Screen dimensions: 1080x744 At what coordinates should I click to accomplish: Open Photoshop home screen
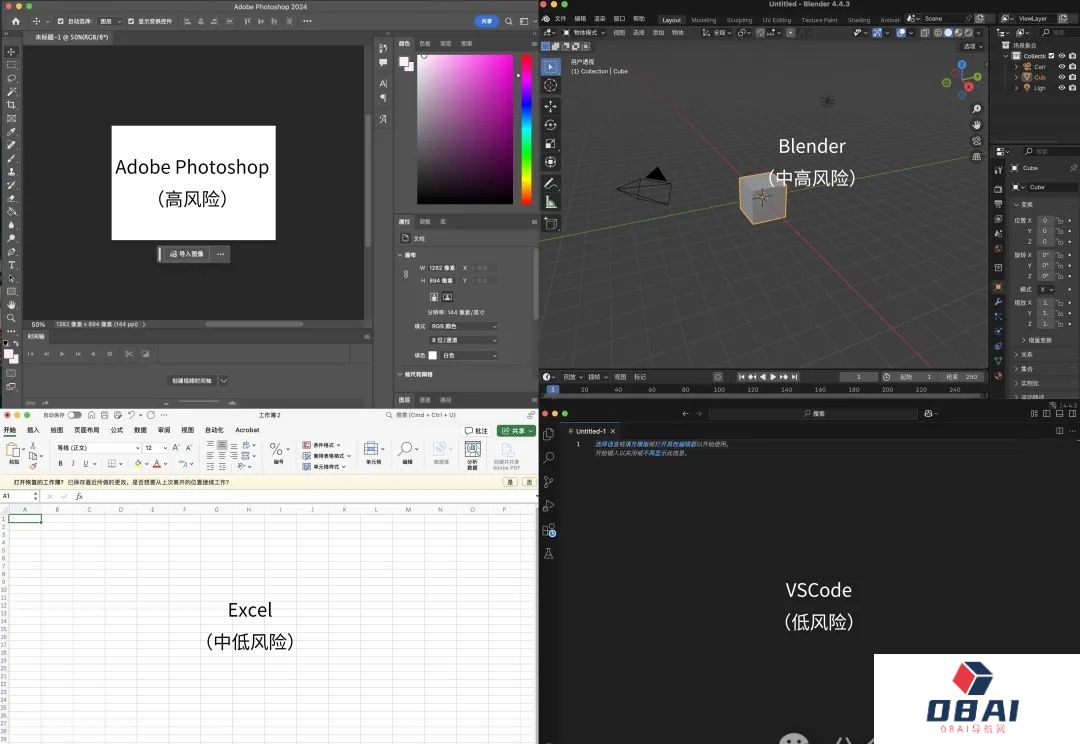16,21
